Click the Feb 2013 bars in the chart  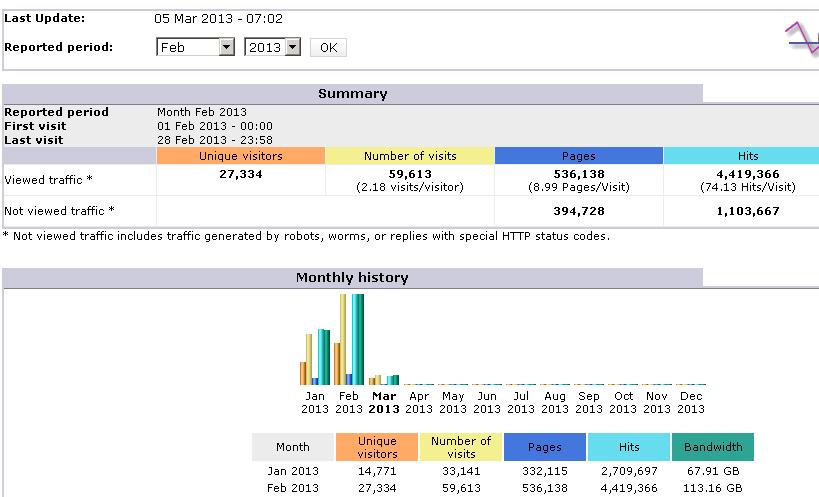pyautogui.click(x=349, y=339)
